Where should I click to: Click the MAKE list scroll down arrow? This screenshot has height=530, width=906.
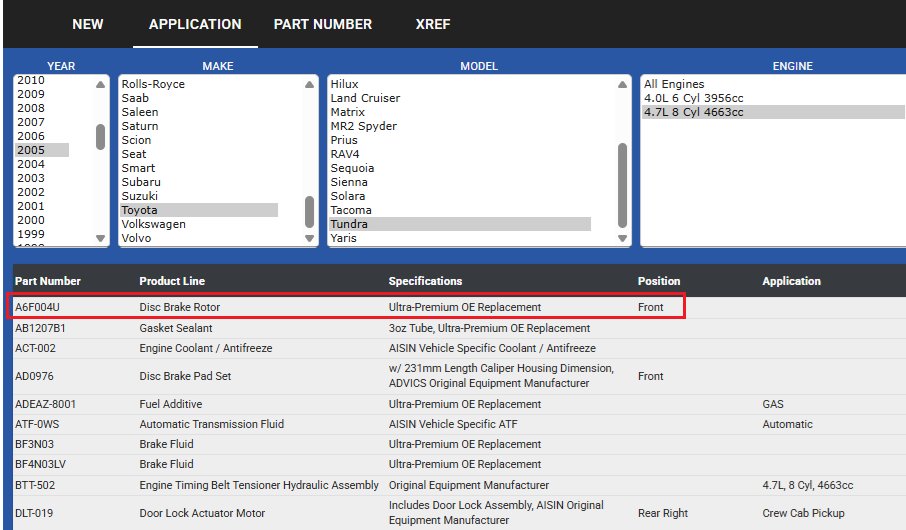pyautogui.click(x=310, y=238)
